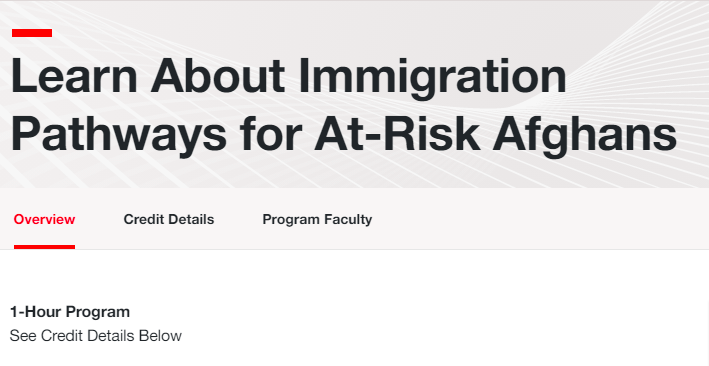Click the word 'Pathways' in the title
Screen dimensions: 709x366
click(118, 136)
